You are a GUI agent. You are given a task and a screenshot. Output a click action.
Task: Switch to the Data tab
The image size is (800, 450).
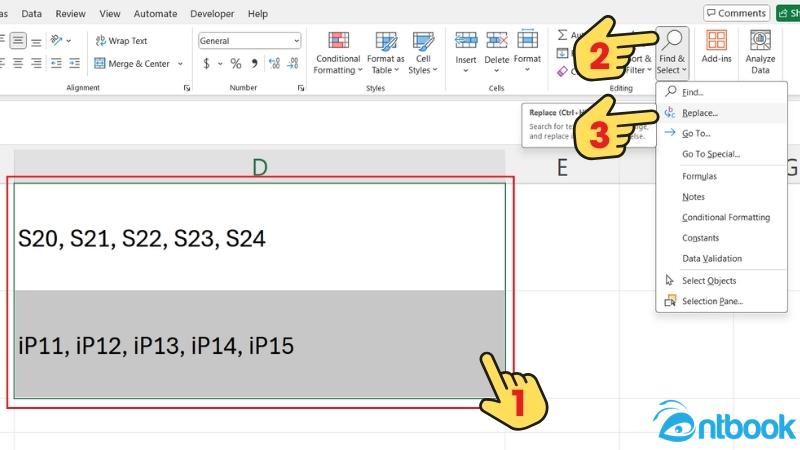(32, 14)
